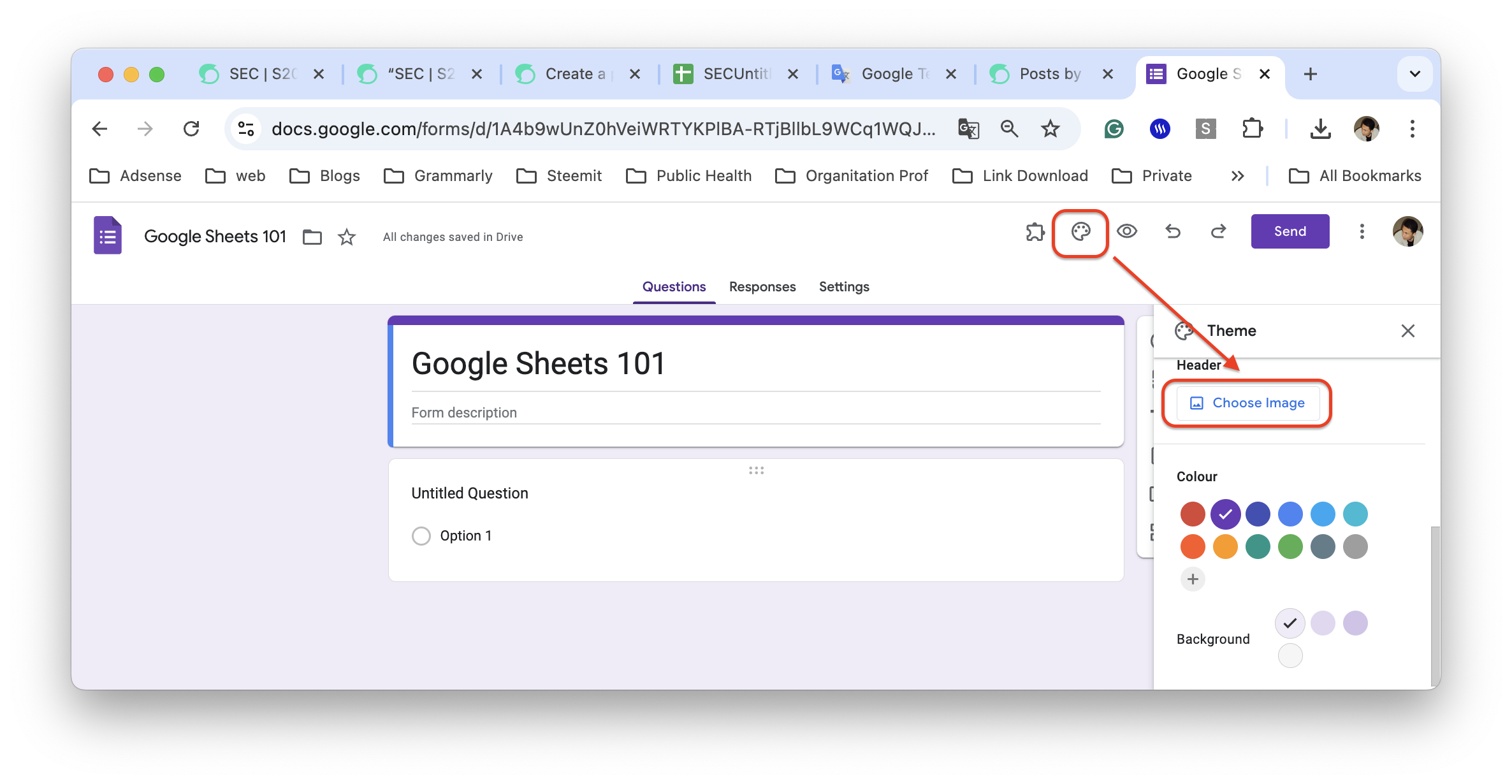Open the tab search dropdown arrow
This screenshot has width=1512, height=784.
click(x=1414, y=74)
